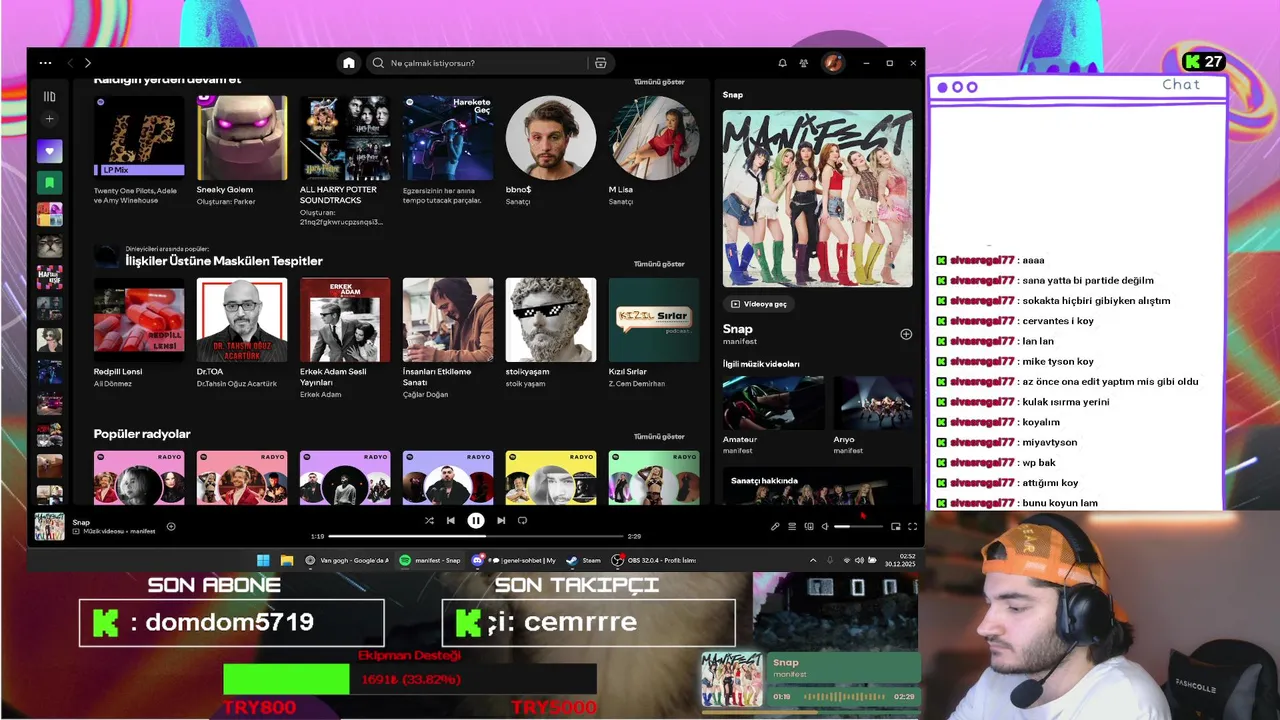Show all İlişkiler Üstüne Maskülen Tespitler
This screenshot has height=720, width=1280.
659,264
